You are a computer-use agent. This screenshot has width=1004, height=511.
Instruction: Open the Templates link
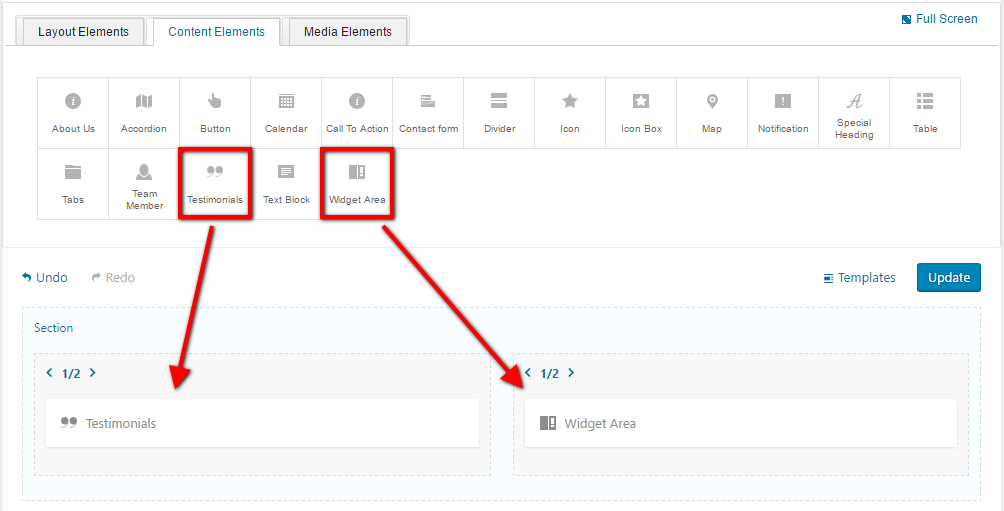coord(859,278)
